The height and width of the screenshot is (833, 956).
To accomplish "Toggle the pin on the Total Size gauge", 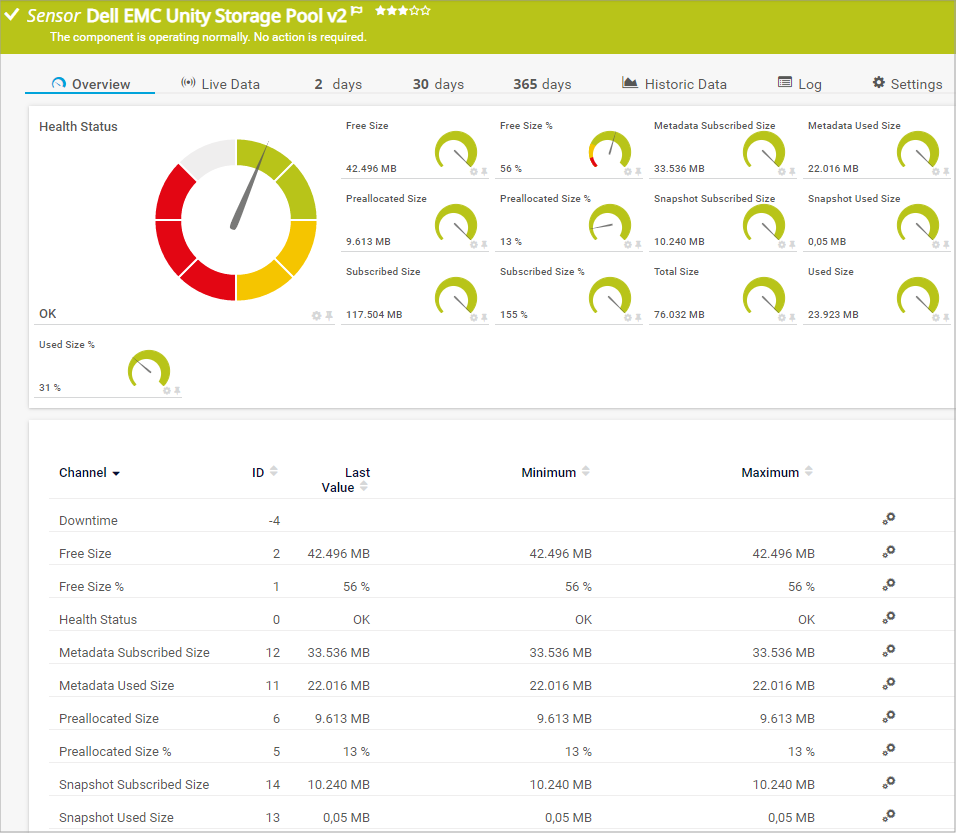I will coord(792,318).
